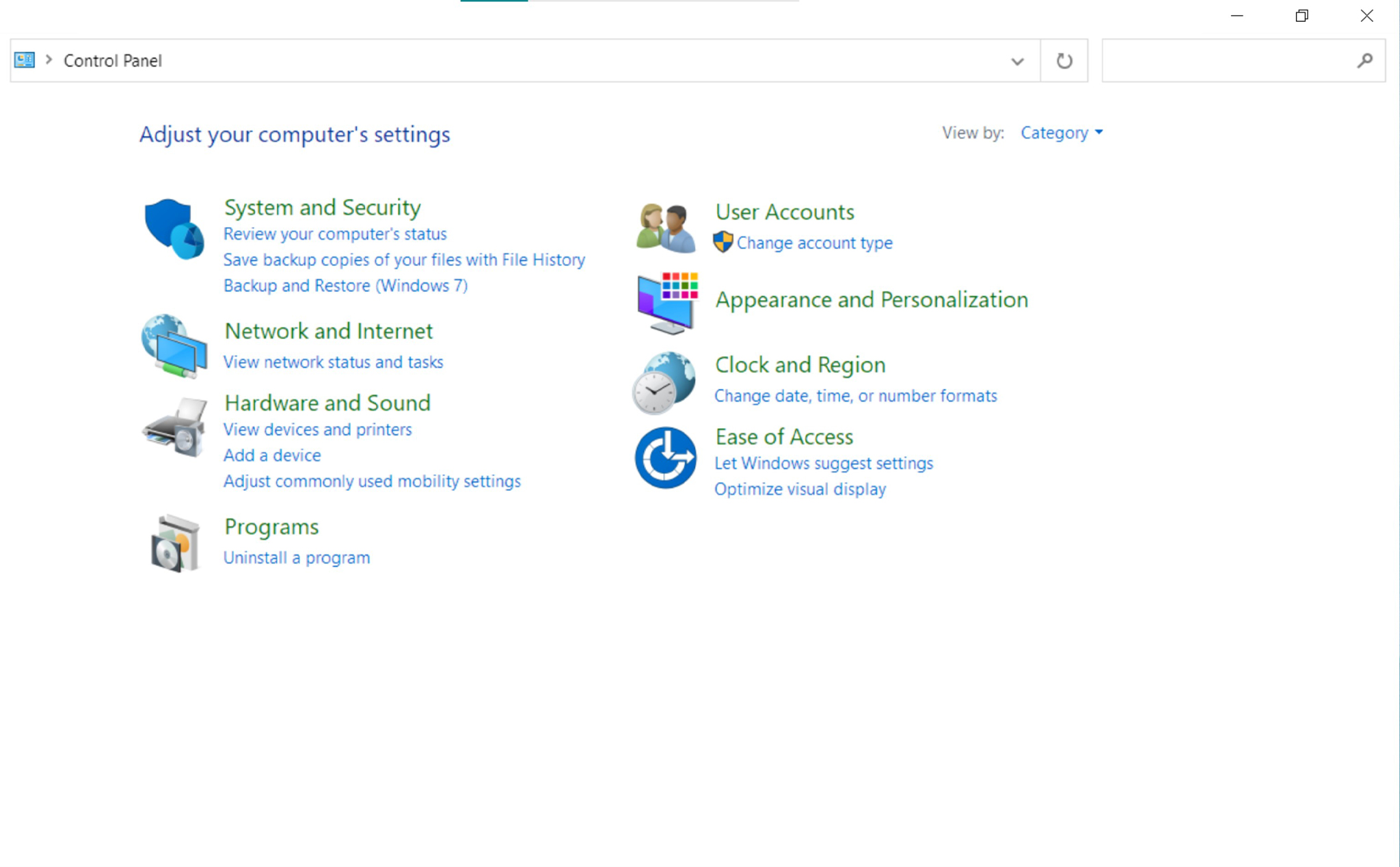Viewport: 1400px width, 867px height.
Task: Open User Accounts heading
Action: (785, 212)
